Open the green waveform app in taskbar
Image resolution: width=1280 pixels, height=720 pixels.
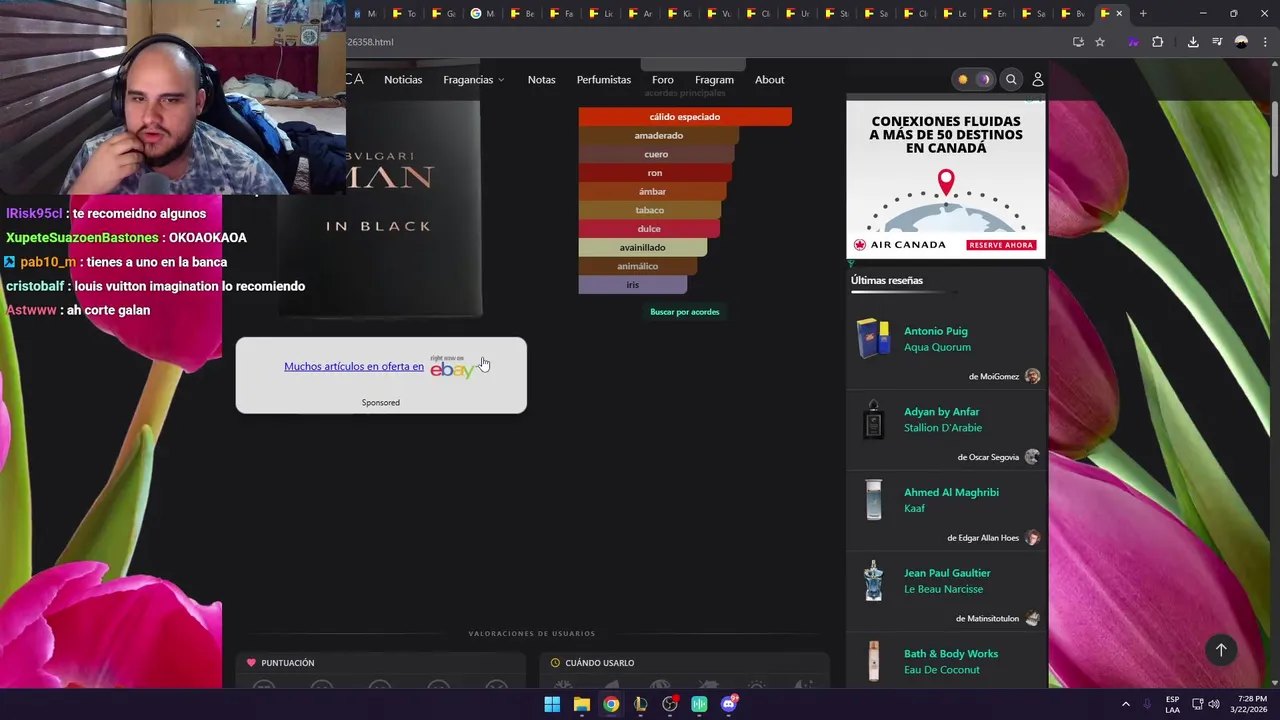click(699, 704)
